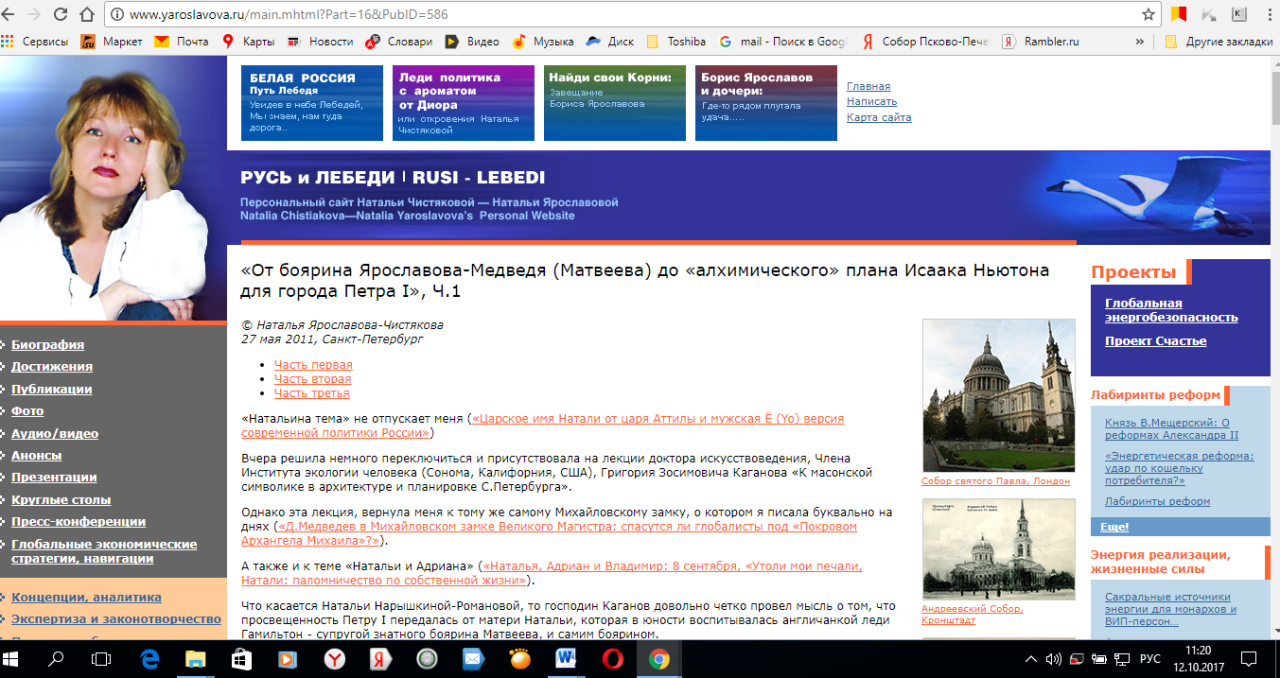Open the Найди свои Корни banner

click(x=615, y=103)
